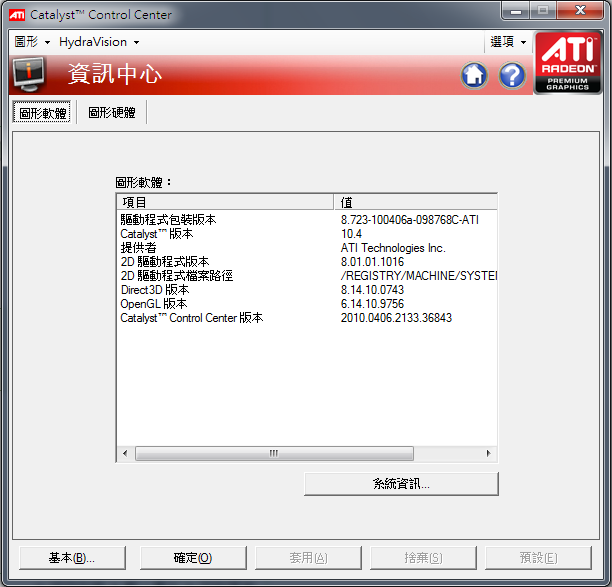Switch to the 圖形硬體 tab
The image size is (612, 587).
(x=112, y=112)
